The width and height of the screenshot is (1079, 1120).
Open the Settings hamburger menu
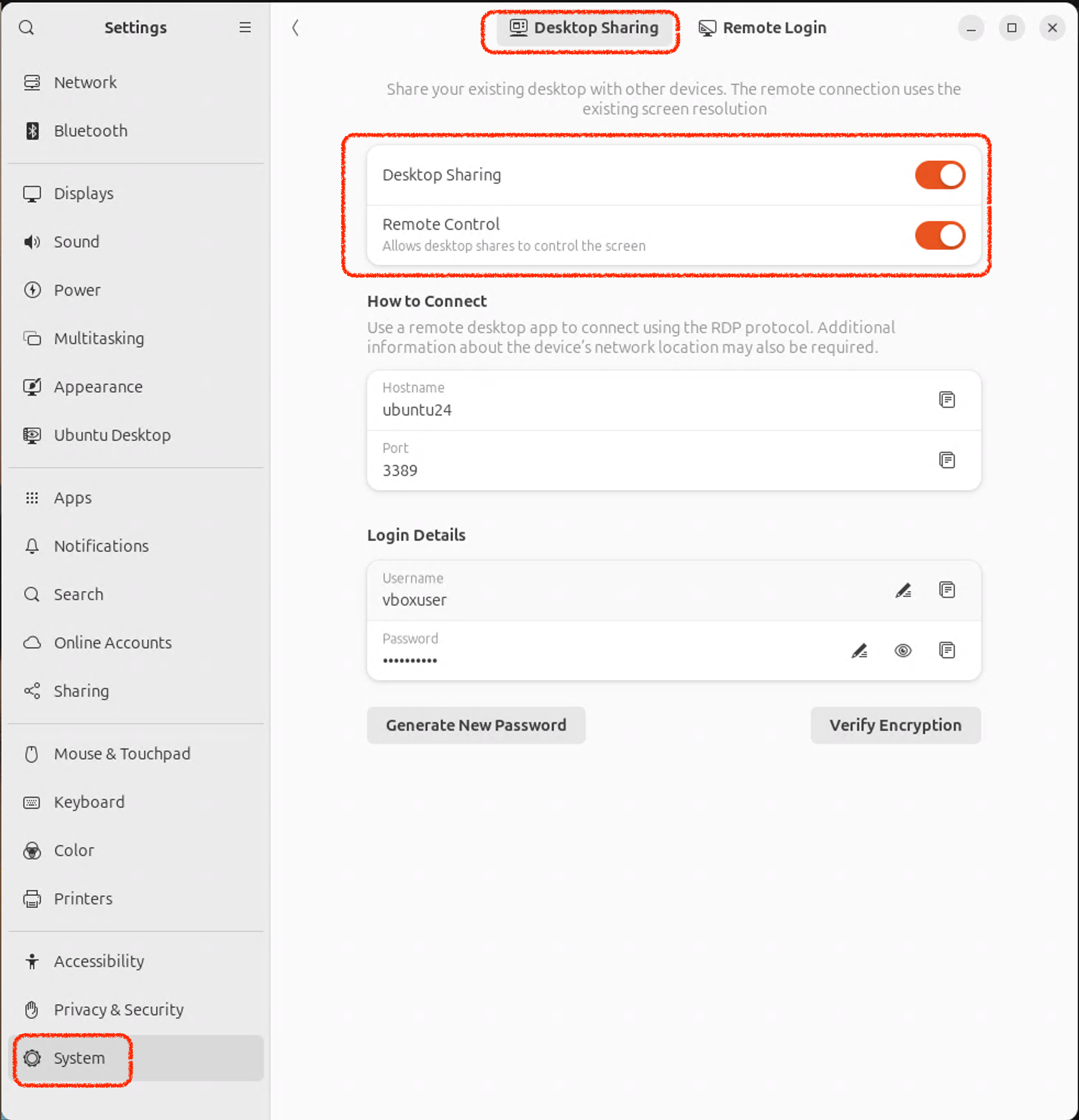[244, 27]
